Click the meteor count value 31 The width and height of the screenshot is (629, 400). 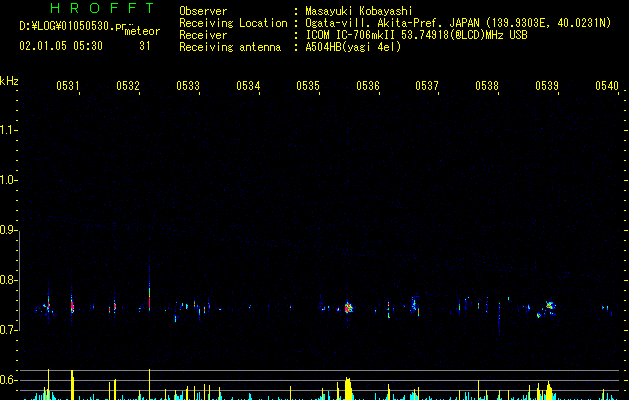click(145, 46)
